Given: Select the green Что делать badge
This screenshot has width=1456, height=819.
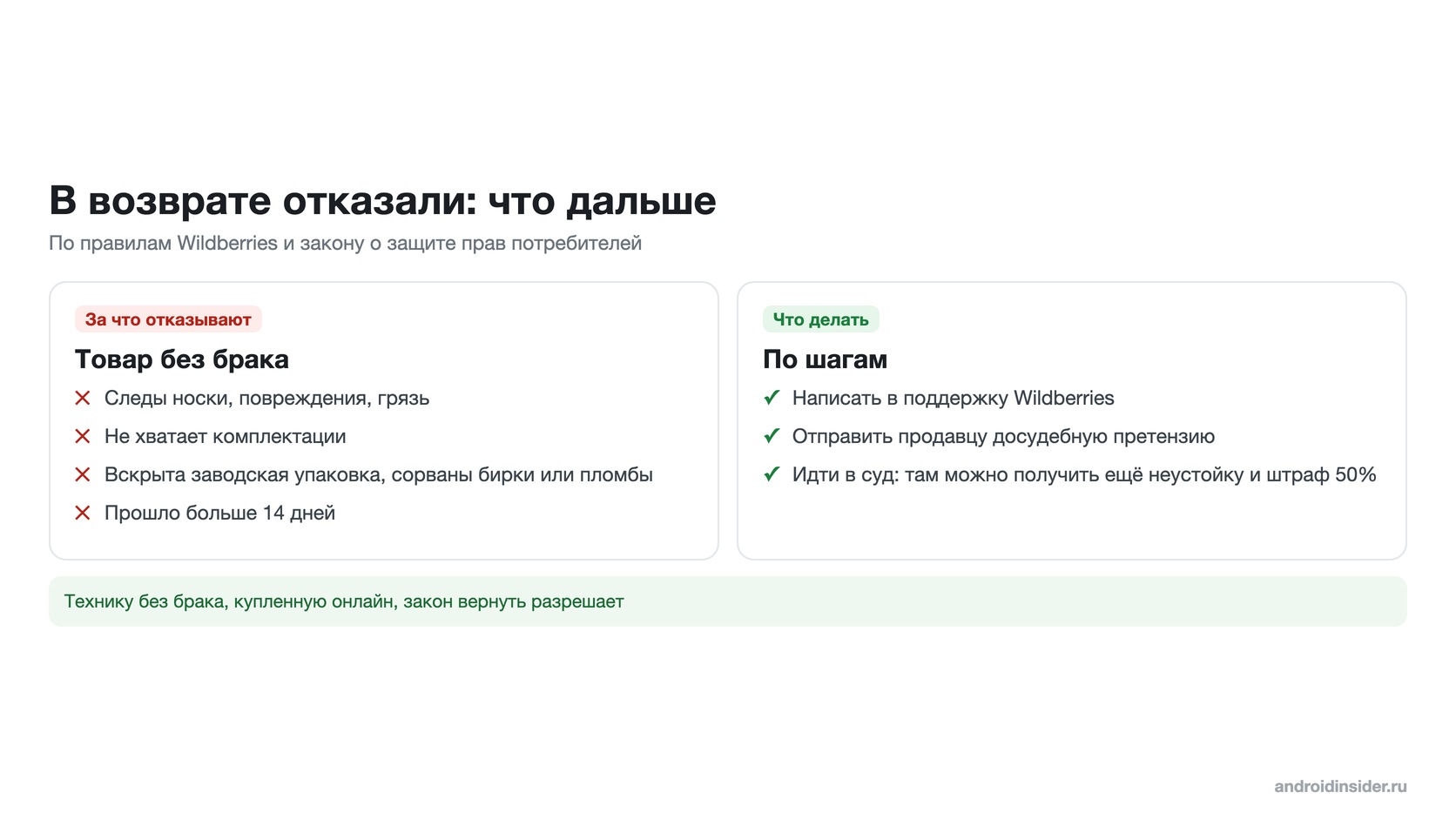Looking at the screenshot, I should point(821,319).
